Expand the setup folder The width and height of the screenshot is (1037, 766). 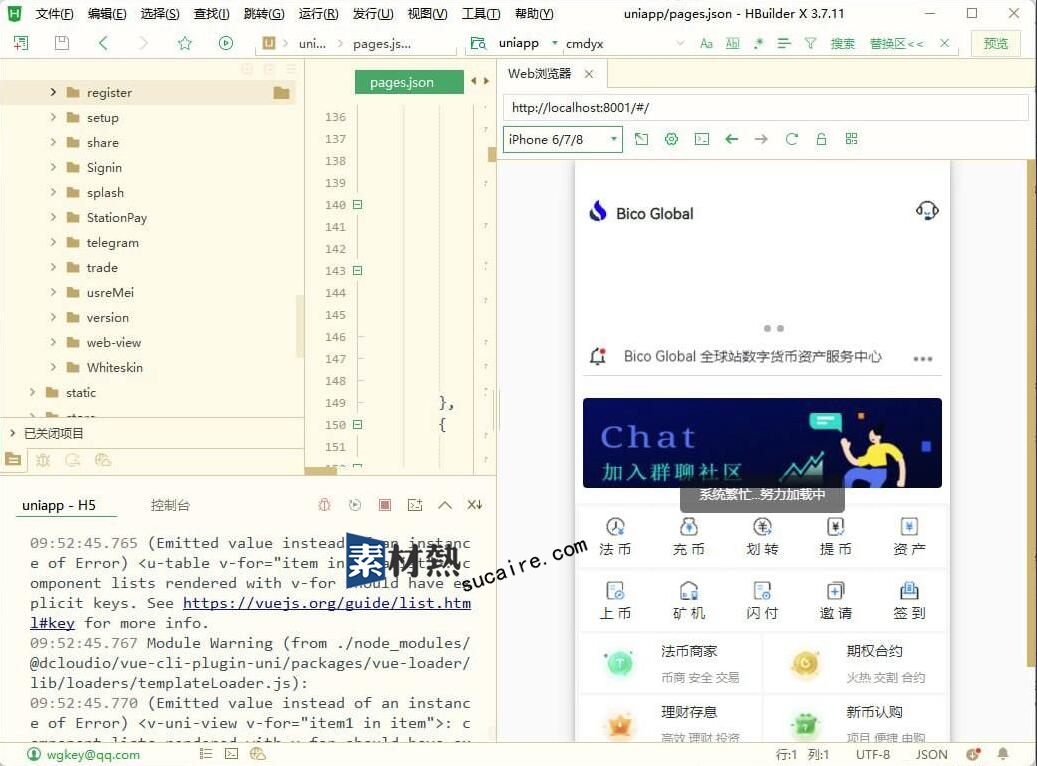[x=53, y=117]
